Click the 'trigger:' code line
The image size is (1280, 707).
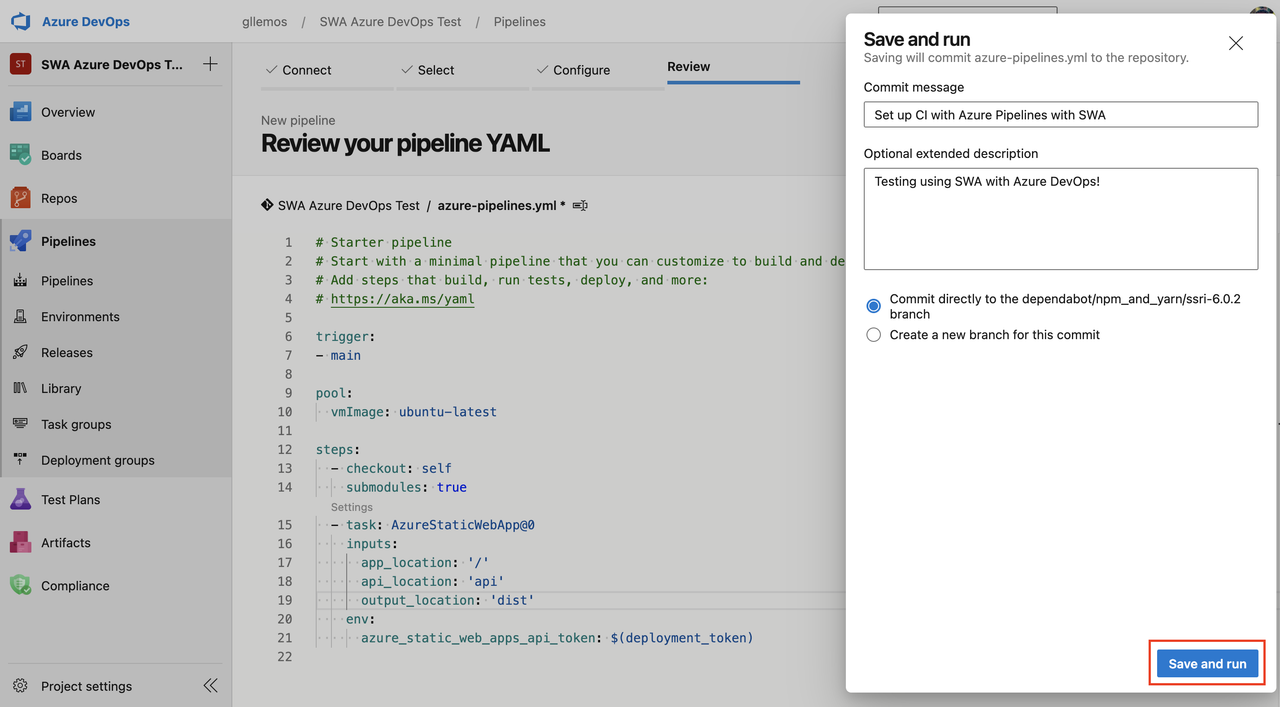[345, 336]
